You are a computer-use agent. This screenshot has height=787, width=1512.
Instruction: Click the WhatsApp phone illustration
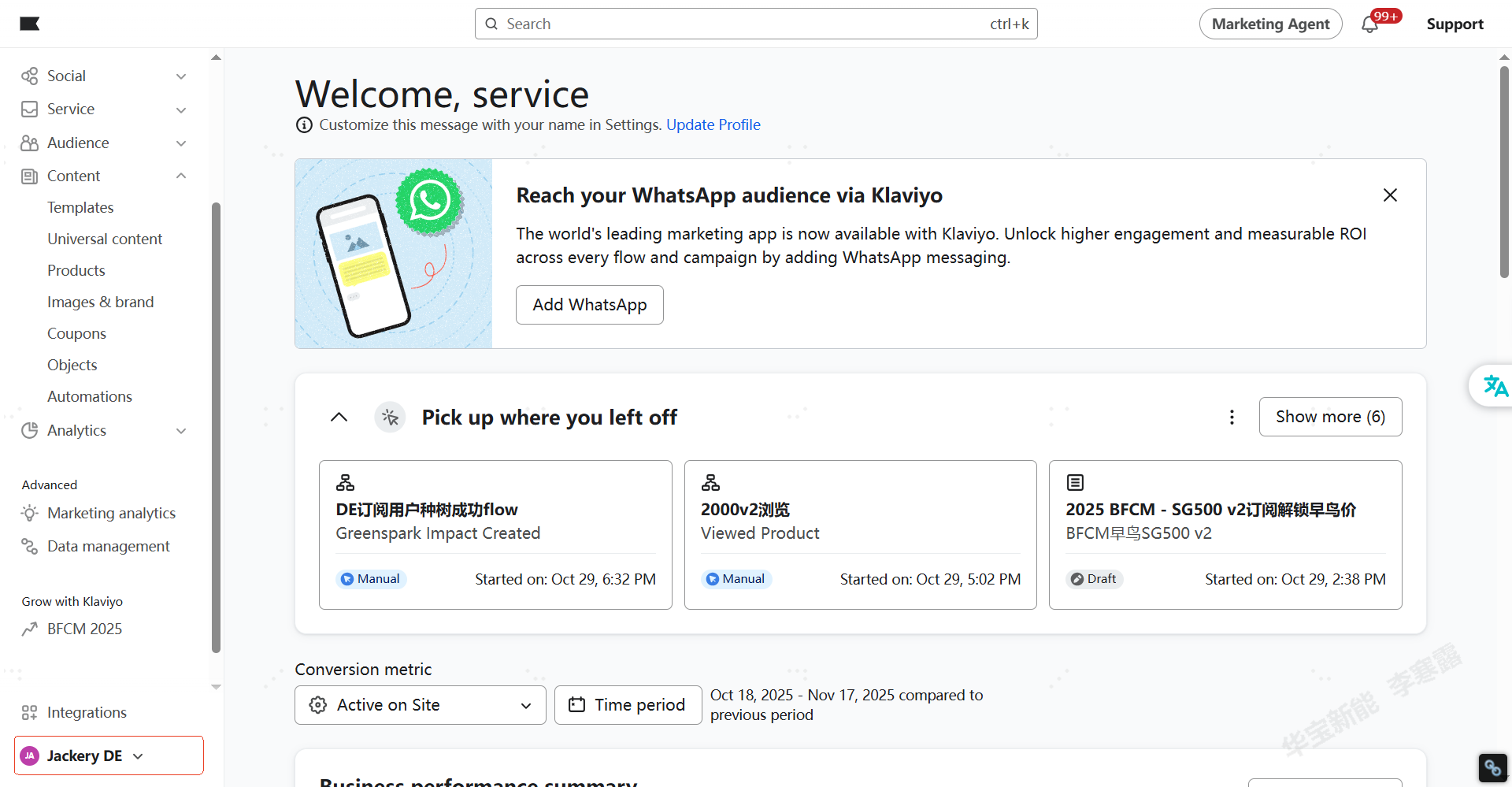click(394, 254)
